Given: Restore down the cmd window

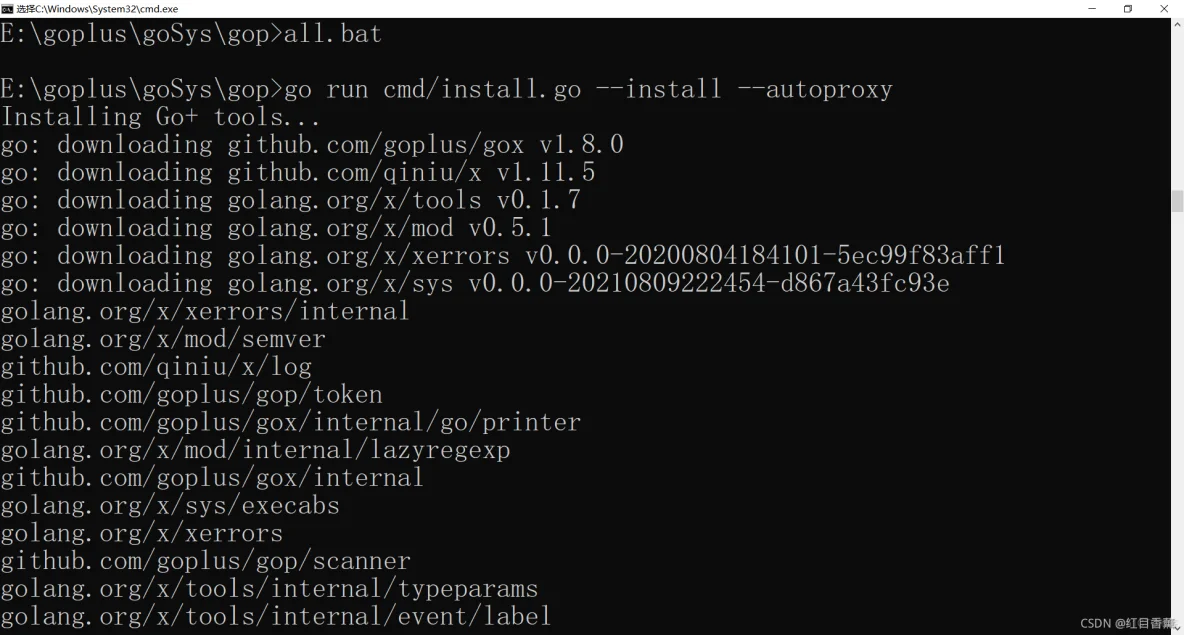Looking at the screenshot, I should (1128, 9).
